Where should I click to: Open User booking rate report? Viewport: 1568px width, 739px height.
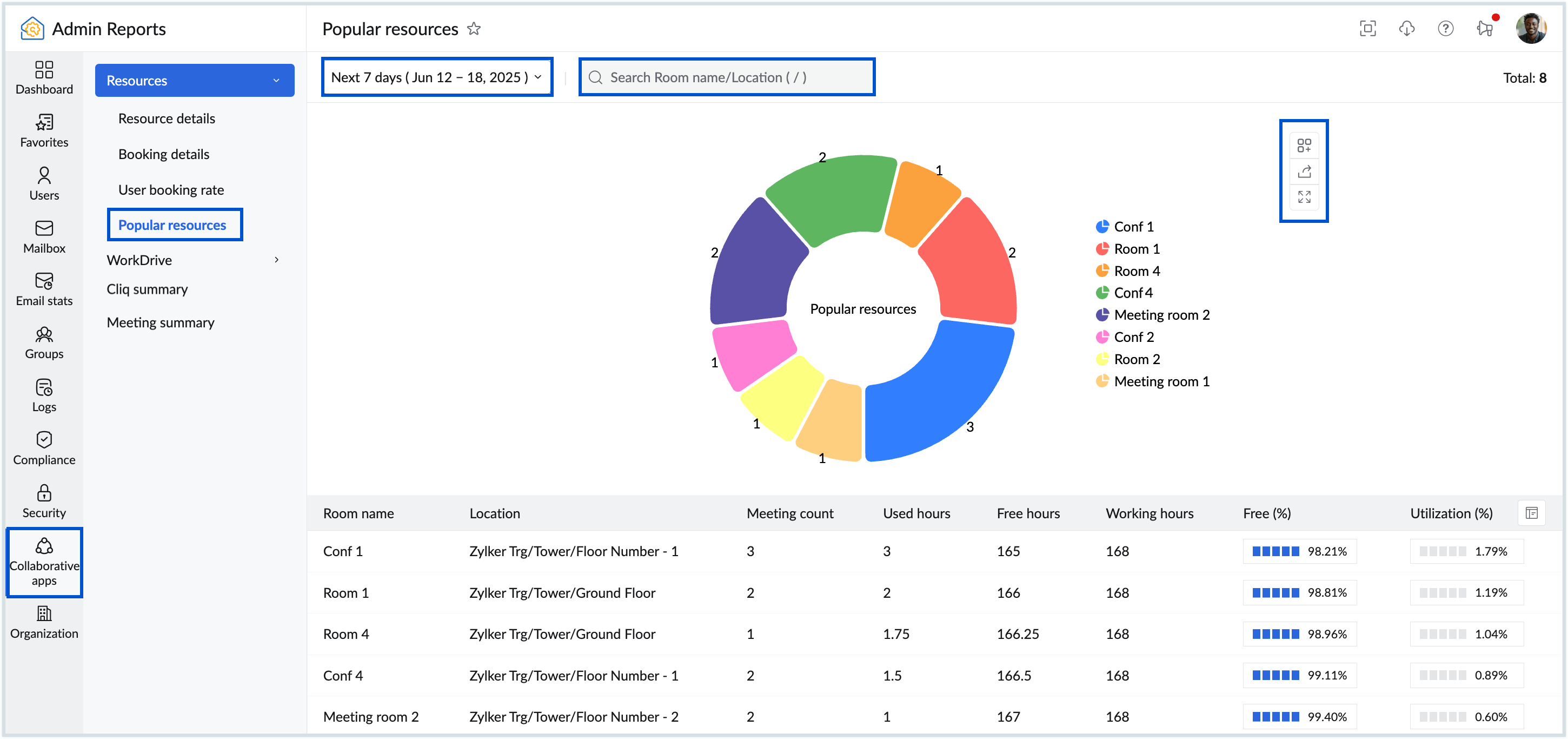(171, 189)
